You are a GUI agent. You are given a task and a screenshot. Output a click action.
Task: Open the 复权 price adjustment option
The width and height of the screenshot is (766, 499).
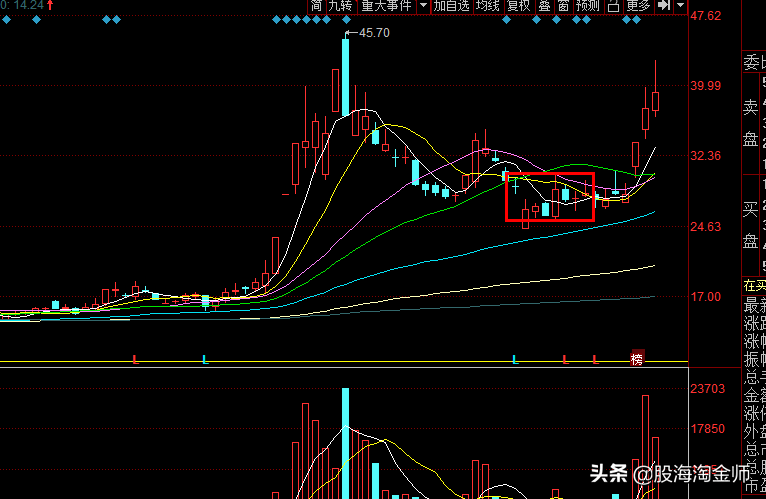(518, 6)
